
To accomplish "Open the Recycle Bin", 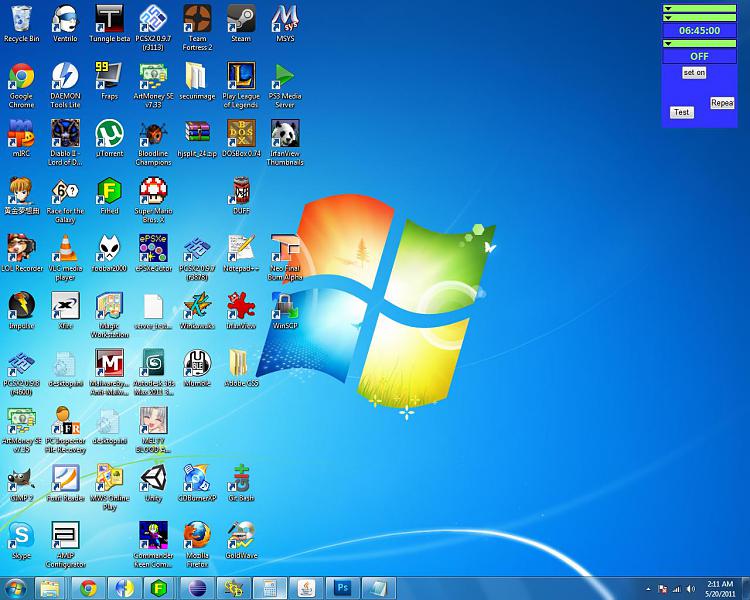I will [x=21, y=23].
